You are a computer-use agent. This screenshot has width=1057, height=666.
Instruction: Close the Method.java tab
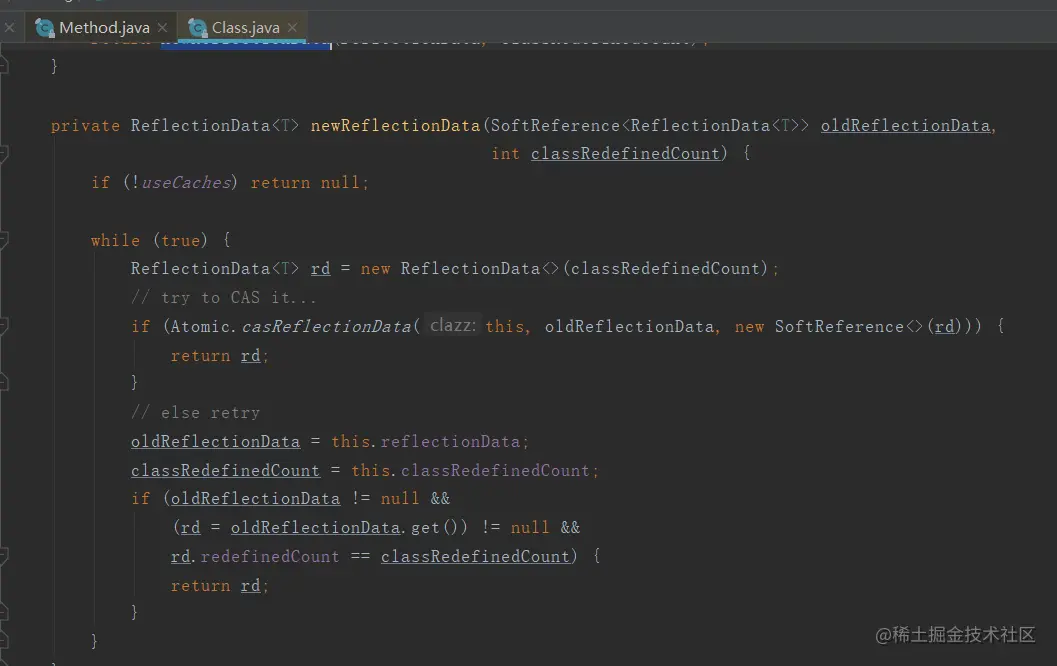point(162,28)
